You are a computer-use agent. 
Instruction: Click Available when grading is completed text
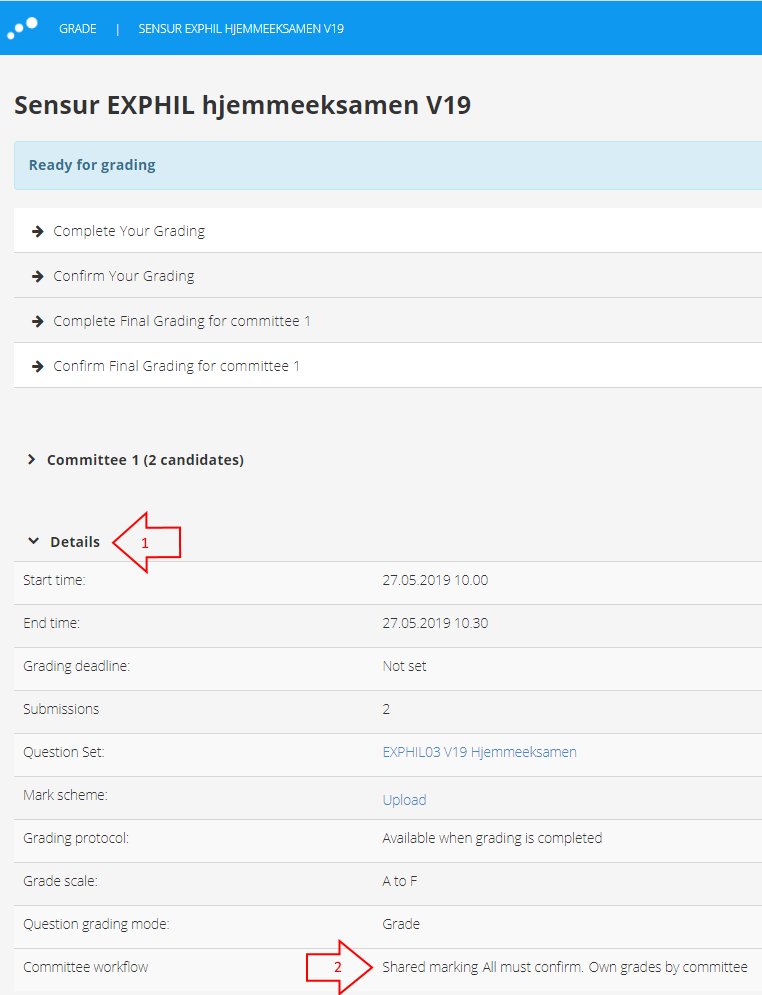click(x=492, y=838)
